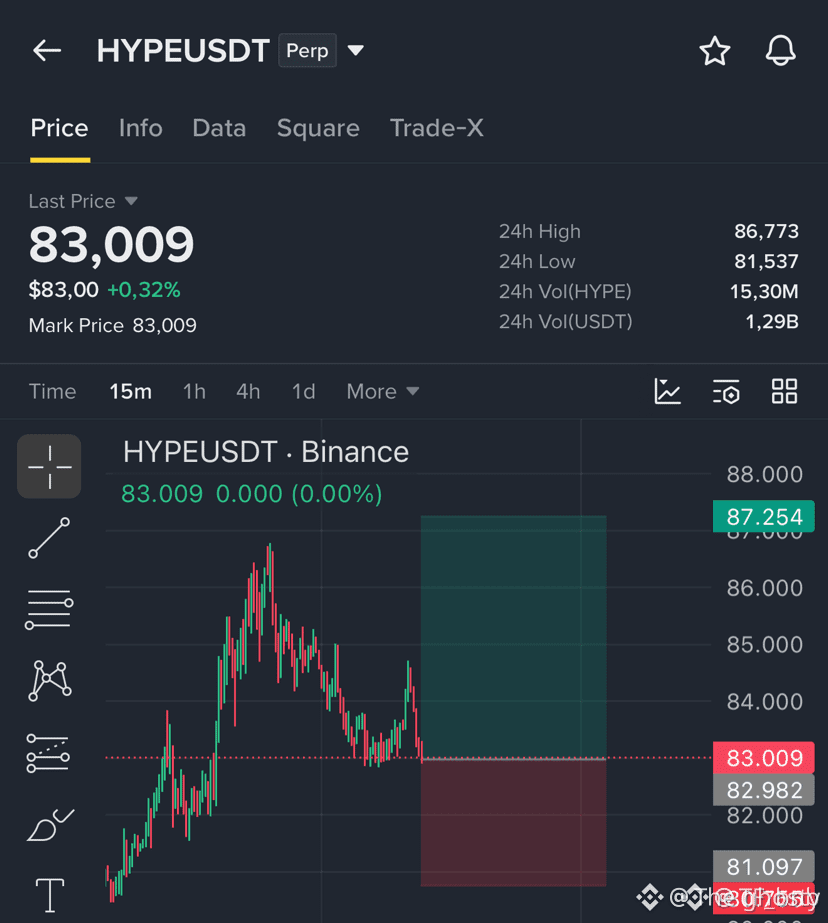This screenshot has width=828, height=923.
Task: Click the 24h Low value 81,537
Action: pyautogui.click(x=766, y=261)
